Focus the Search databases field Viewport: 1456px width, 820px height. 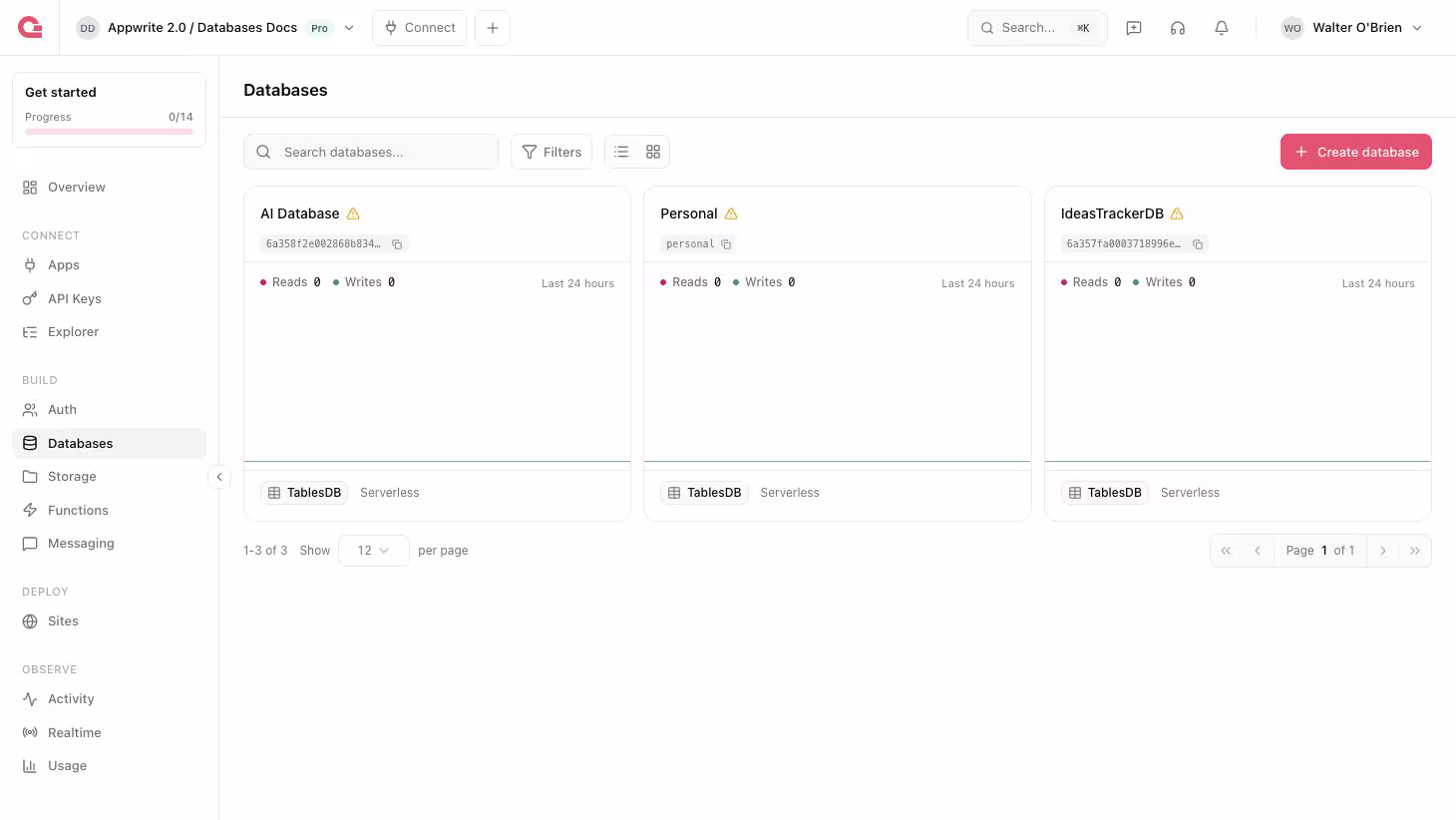click(371, 152)
